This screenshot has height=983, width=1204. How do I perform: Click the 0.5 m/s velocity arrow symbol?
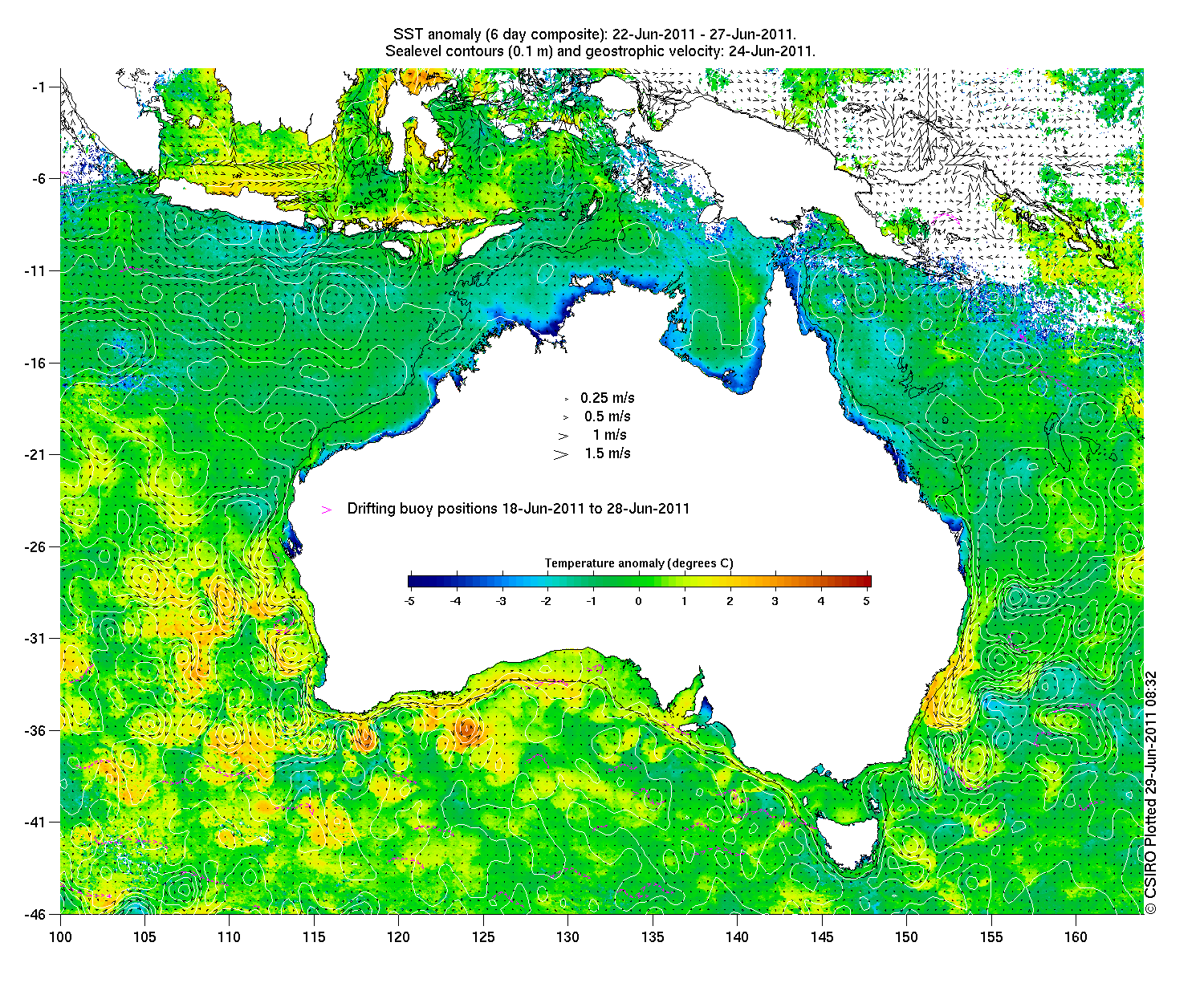click(565, 417)
